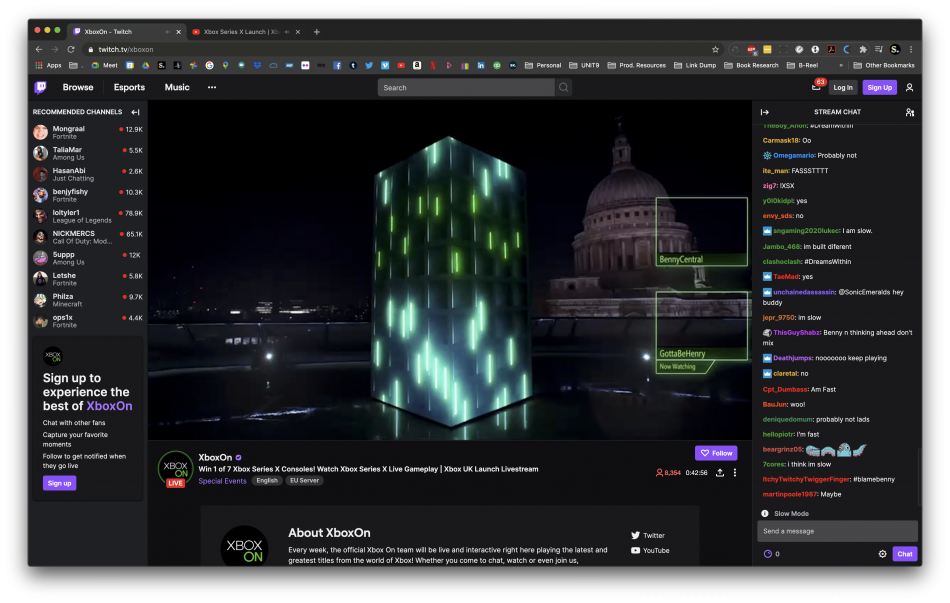
Task: Open the benjyfishy channel
Action: [x=88, y=195]
